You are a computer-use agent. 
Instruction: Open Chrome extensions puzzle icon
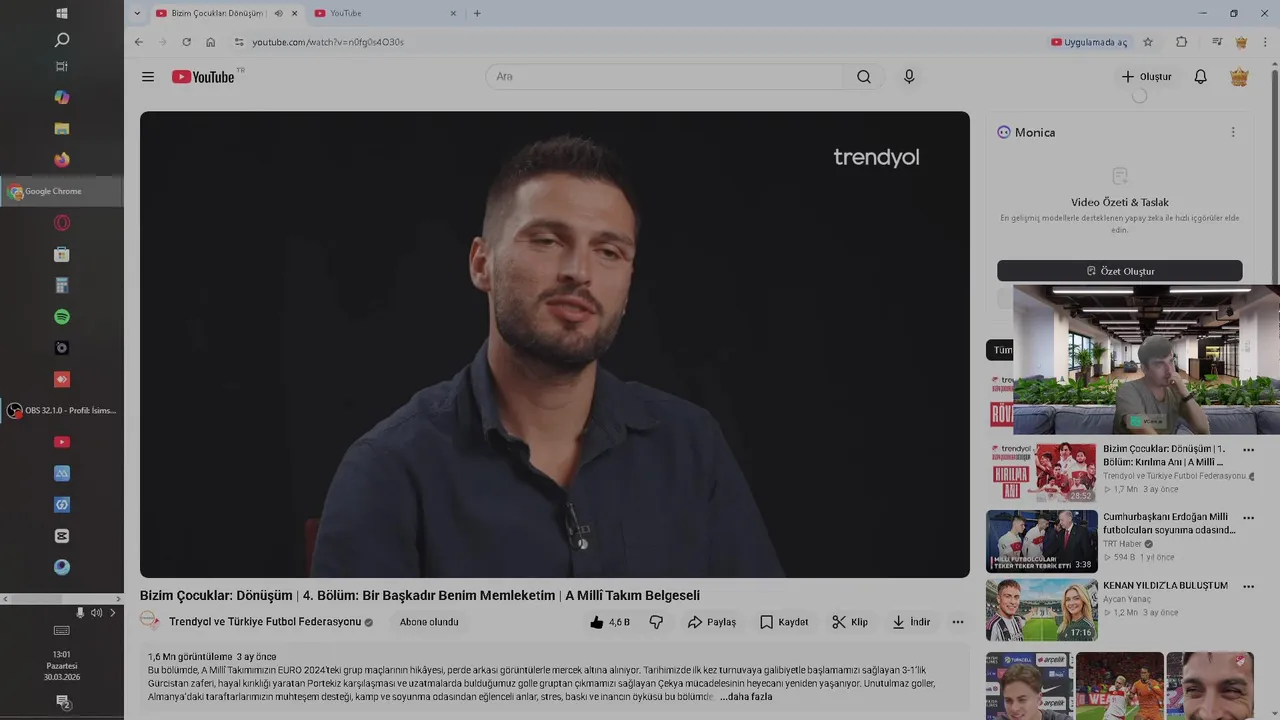[x=1181, y=42]
